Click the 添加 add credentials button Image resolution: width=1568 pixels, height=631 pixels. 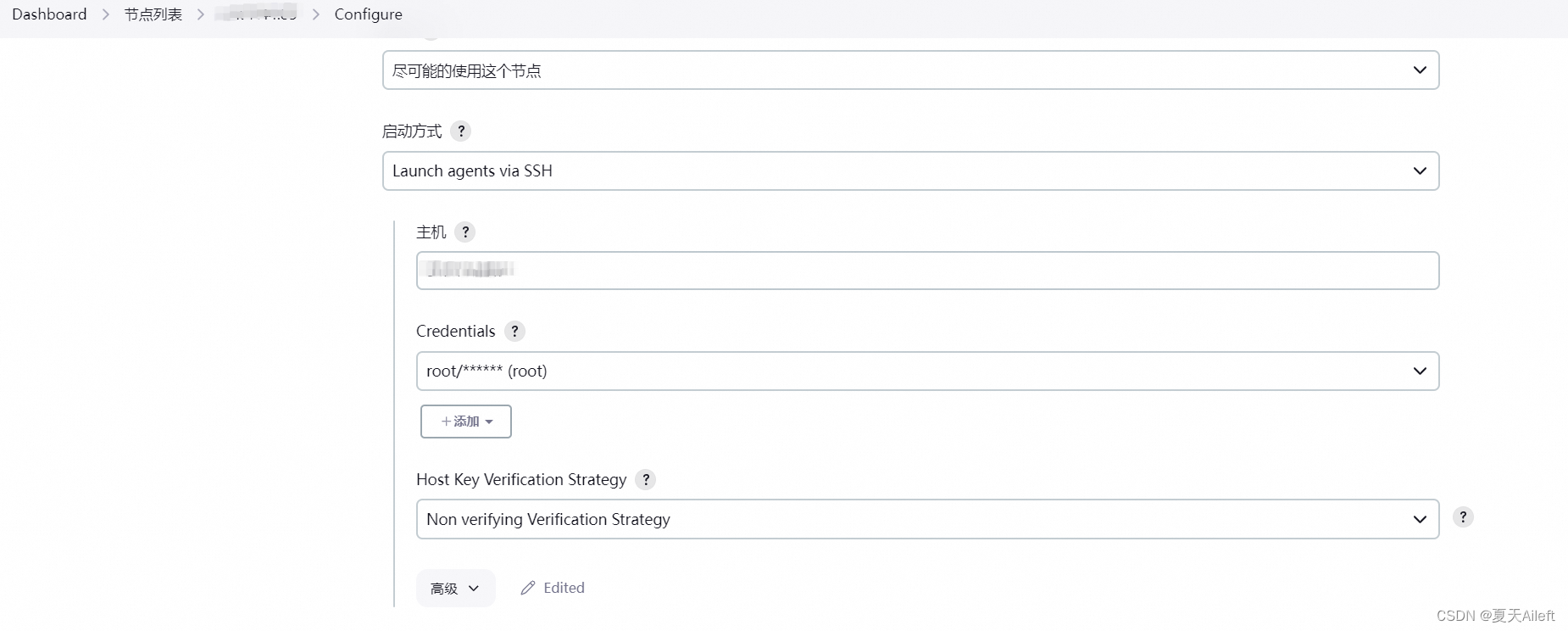pos(466,422)
